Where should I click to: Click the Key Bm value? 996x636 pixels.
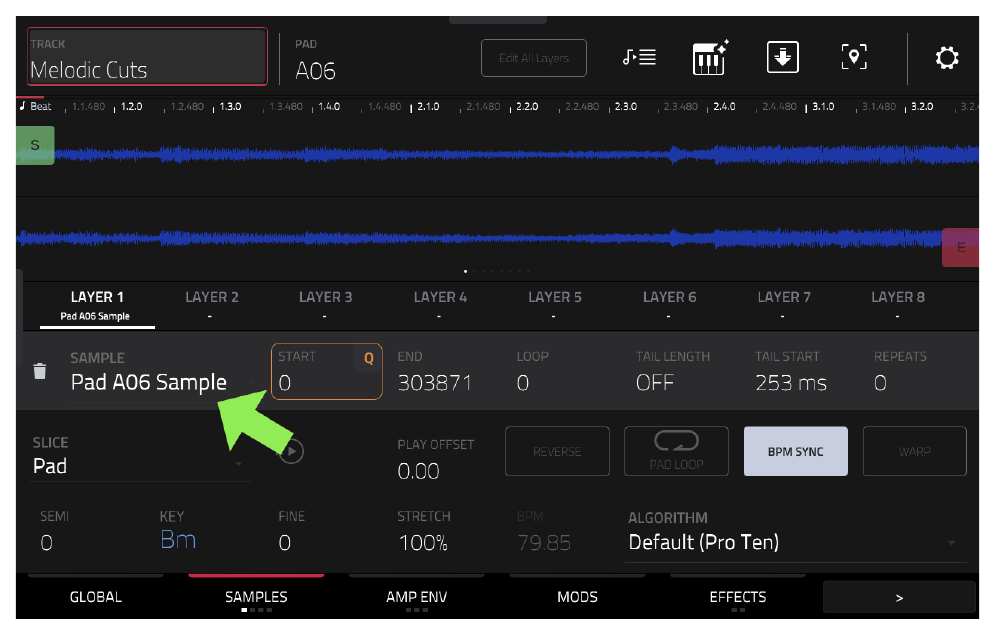click(x=178, y=539)
